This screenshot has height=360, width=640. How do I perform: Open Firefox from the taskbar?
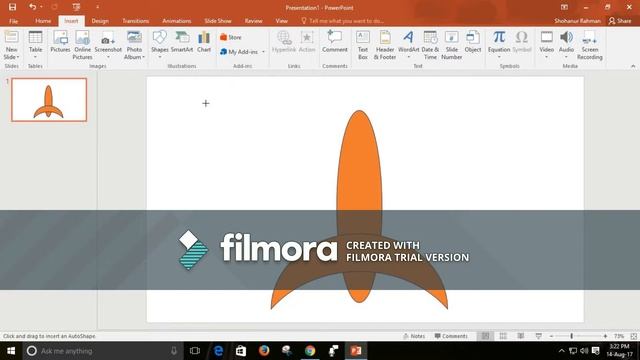[x=264, y=351]
